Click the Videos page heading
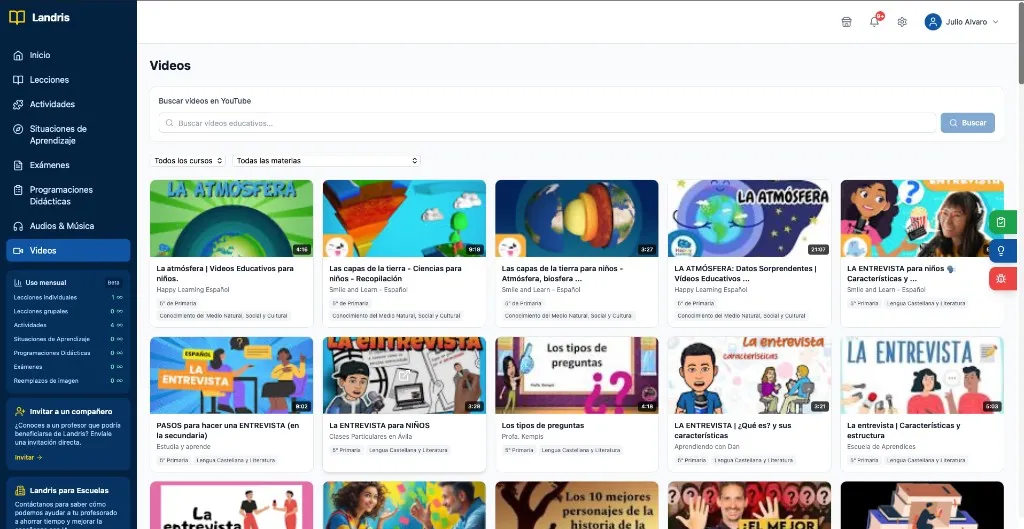This screenshot has height=529, width=1024. tap(170, 66)
